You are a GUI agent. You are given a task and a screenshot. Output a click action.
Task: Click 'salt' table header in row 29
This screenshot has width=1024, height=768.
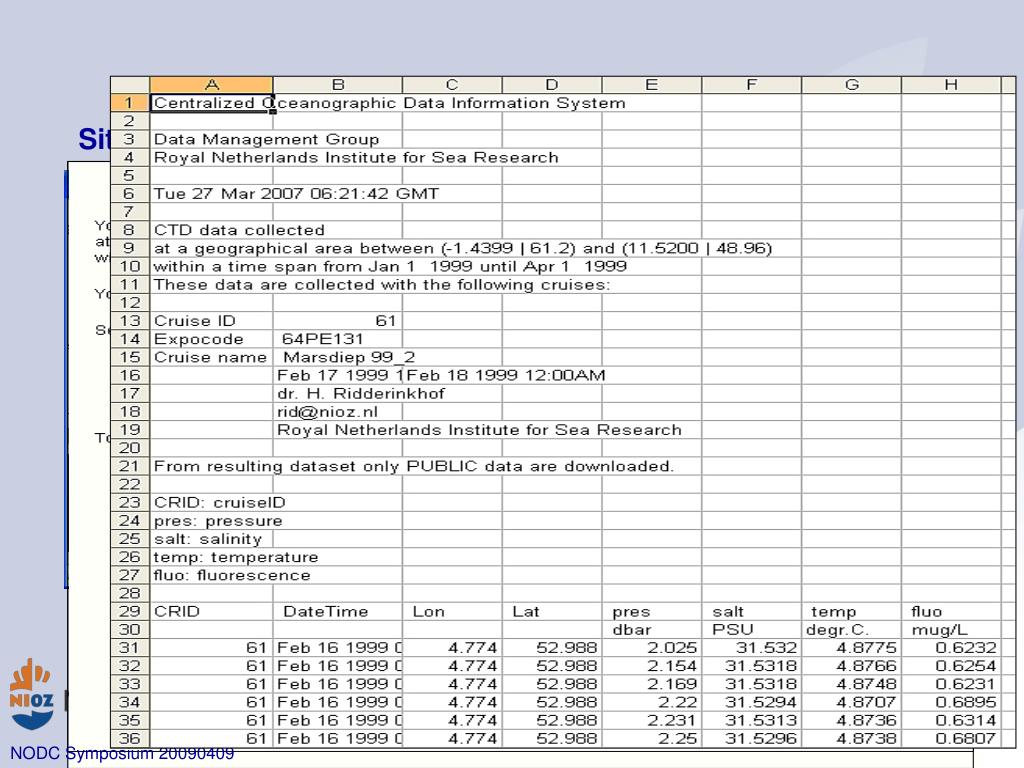coord(728,612)
